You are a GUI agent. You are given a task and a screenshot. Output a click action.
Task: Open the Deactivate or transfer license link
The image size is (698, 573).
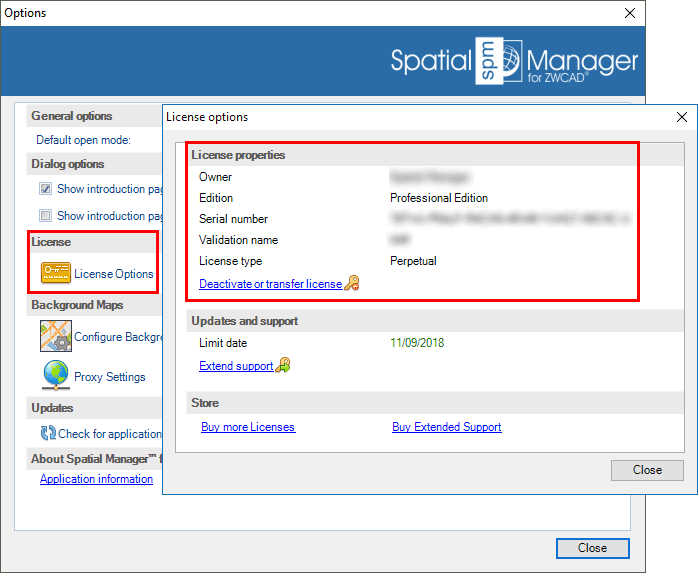tap(270, 284)
